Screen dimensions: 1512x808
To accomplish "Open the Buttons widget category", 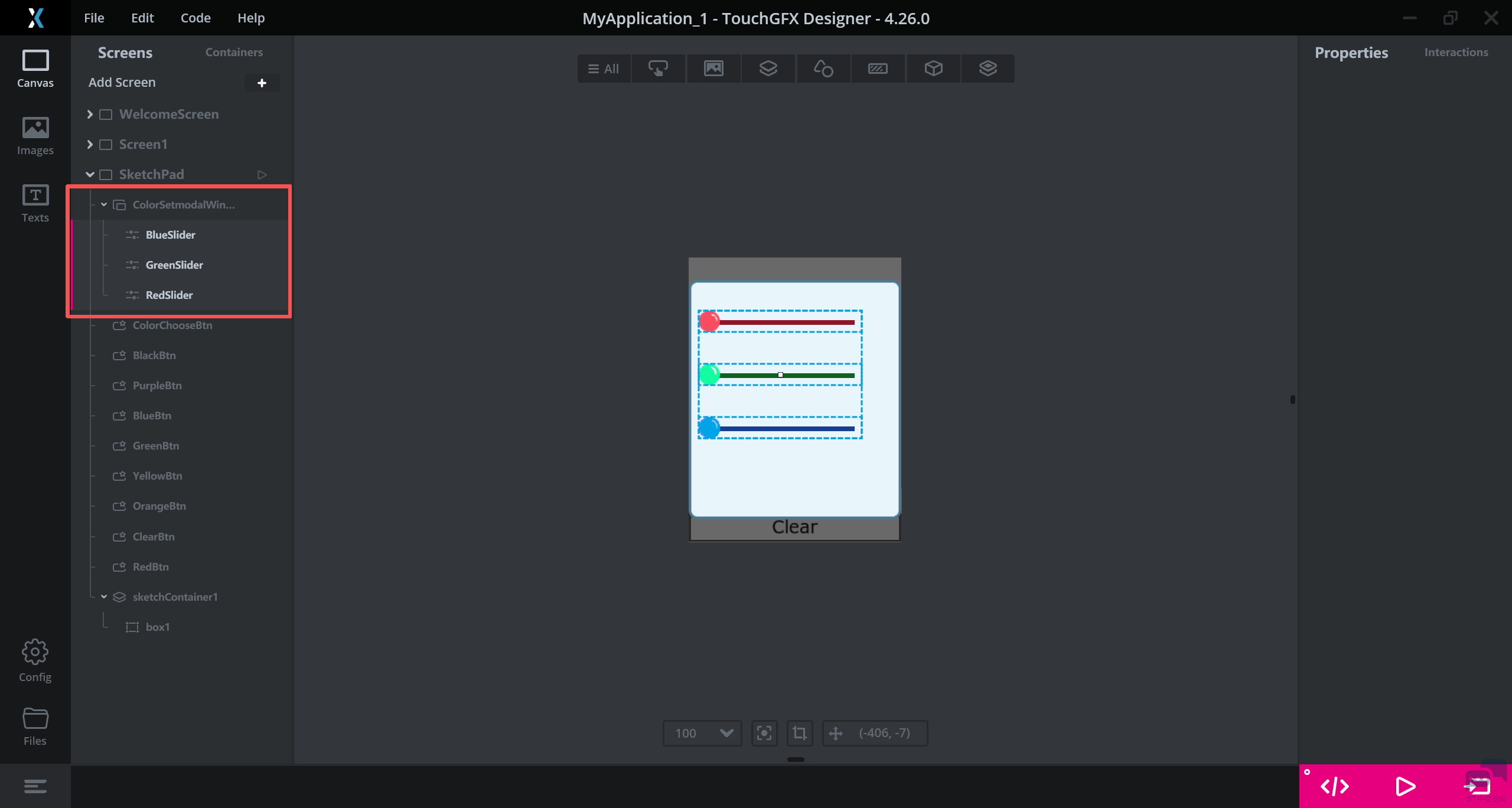I will coord(658,69).
